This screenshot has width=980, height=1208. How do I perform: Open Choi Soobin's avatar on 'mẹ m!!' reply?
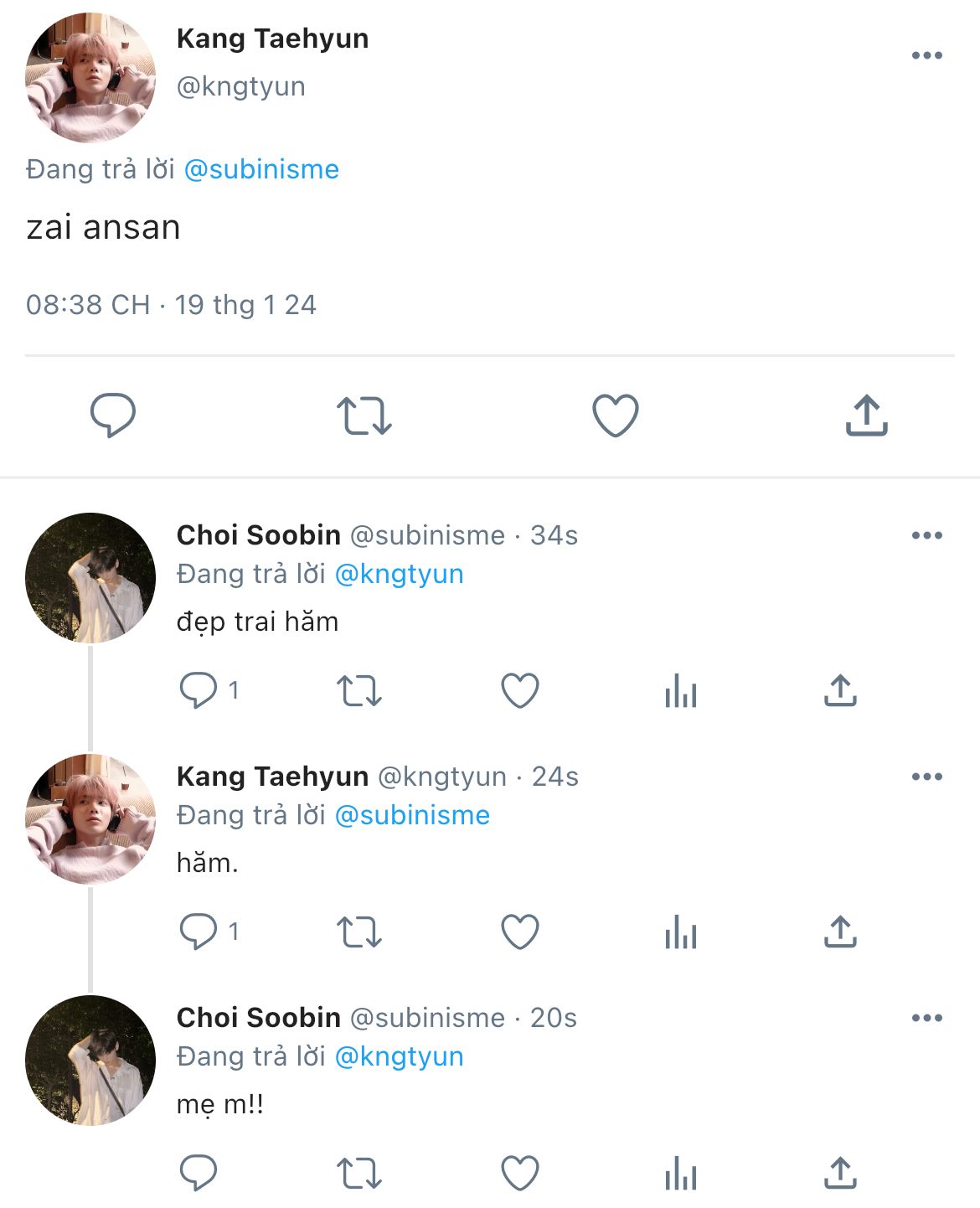90,1060
